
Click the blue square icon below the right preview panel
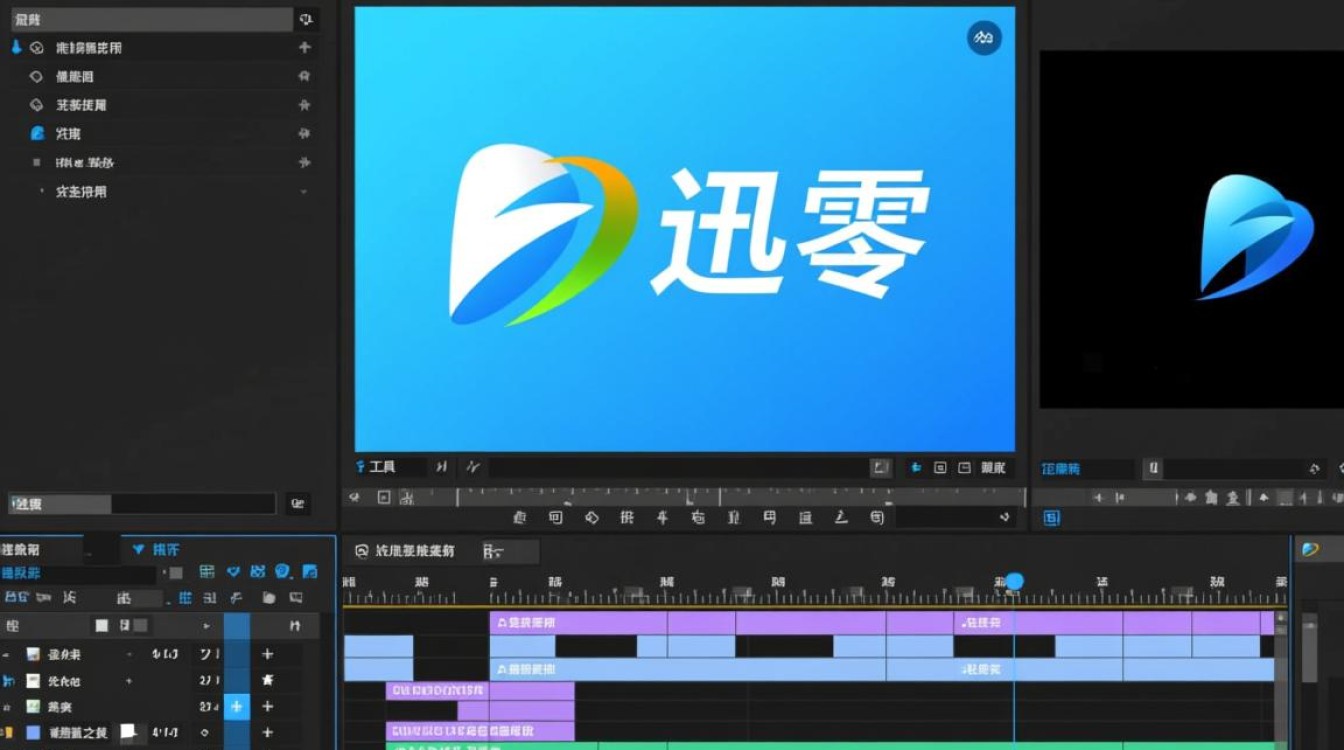(1051, 517)
